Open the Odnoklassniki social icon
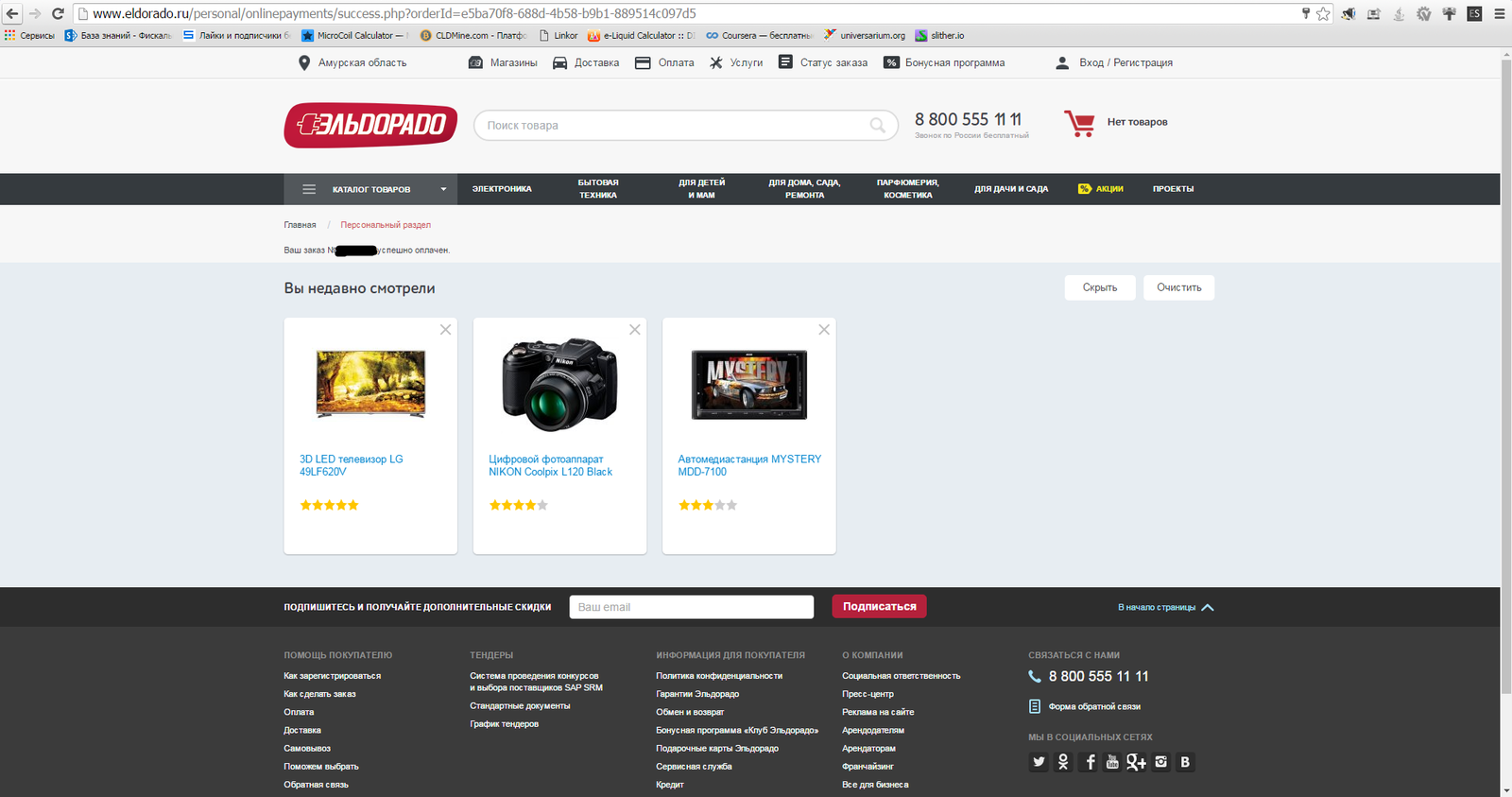This screenshot has height=797, width=1512. pyautogui.click(x=1063, y=762)
